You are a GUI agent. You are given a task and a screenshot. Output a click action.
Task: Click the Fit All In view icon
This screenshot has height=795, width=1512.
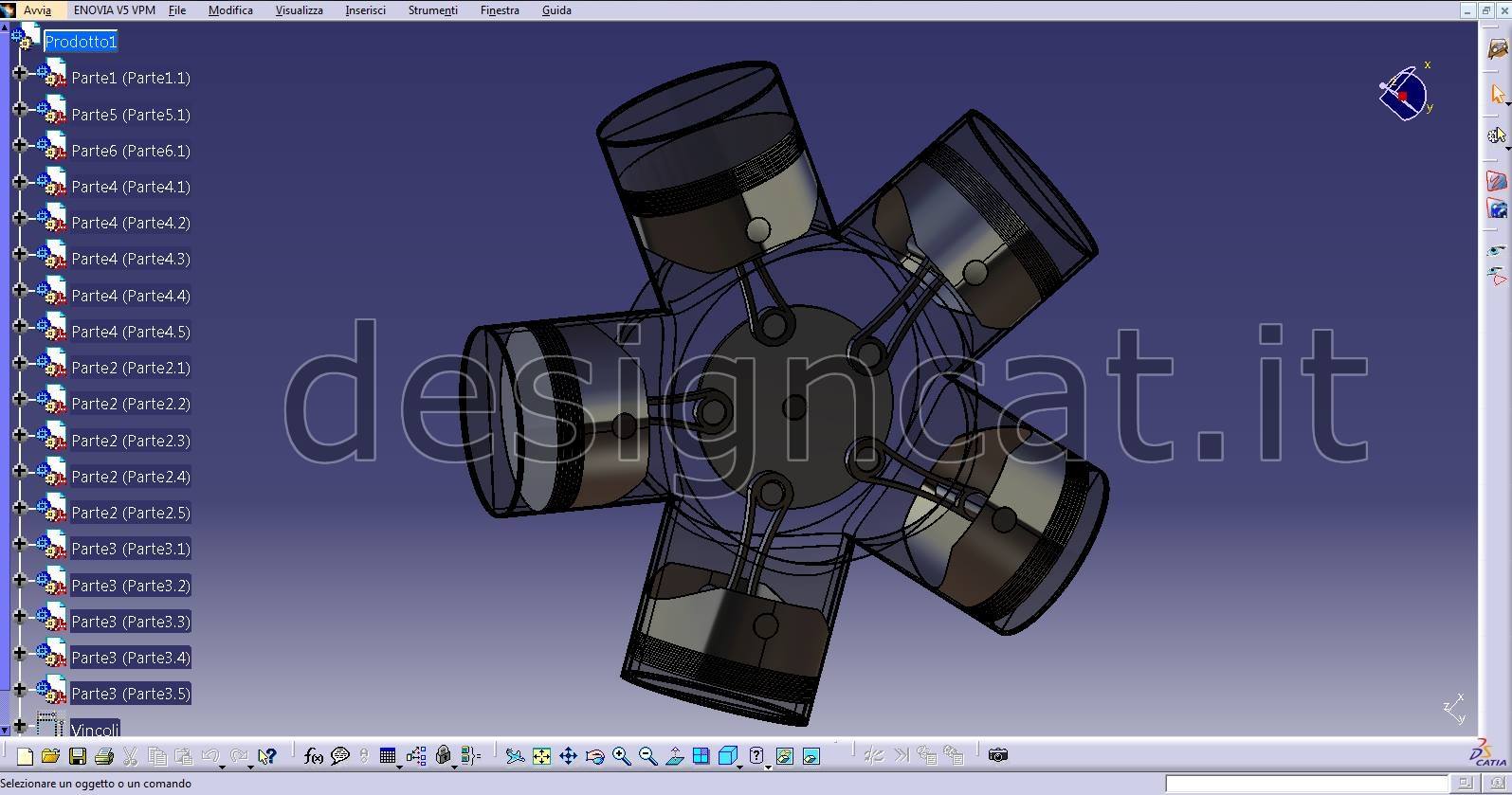coord(541,756)
